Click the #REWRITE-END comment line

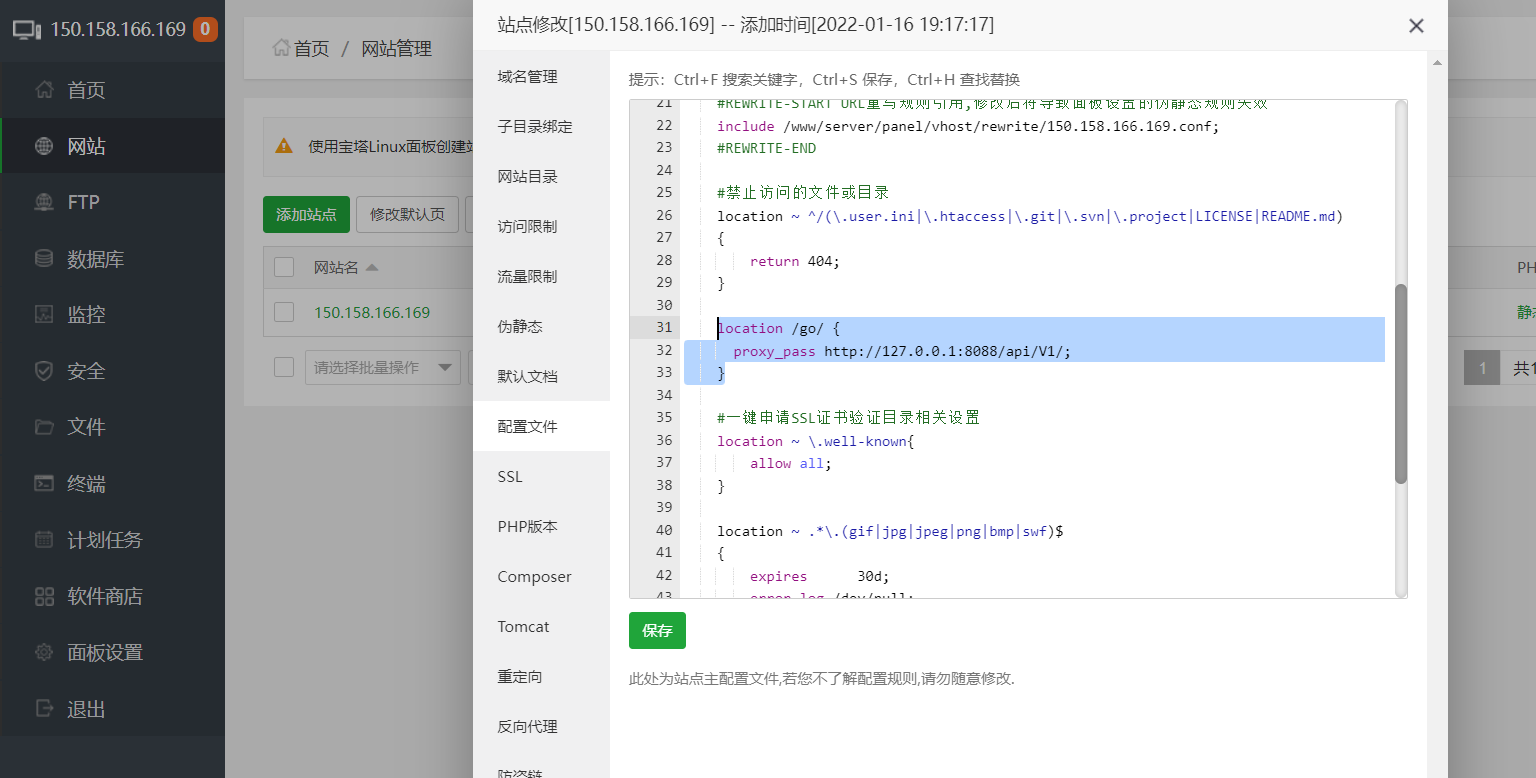tap(766, 148)
